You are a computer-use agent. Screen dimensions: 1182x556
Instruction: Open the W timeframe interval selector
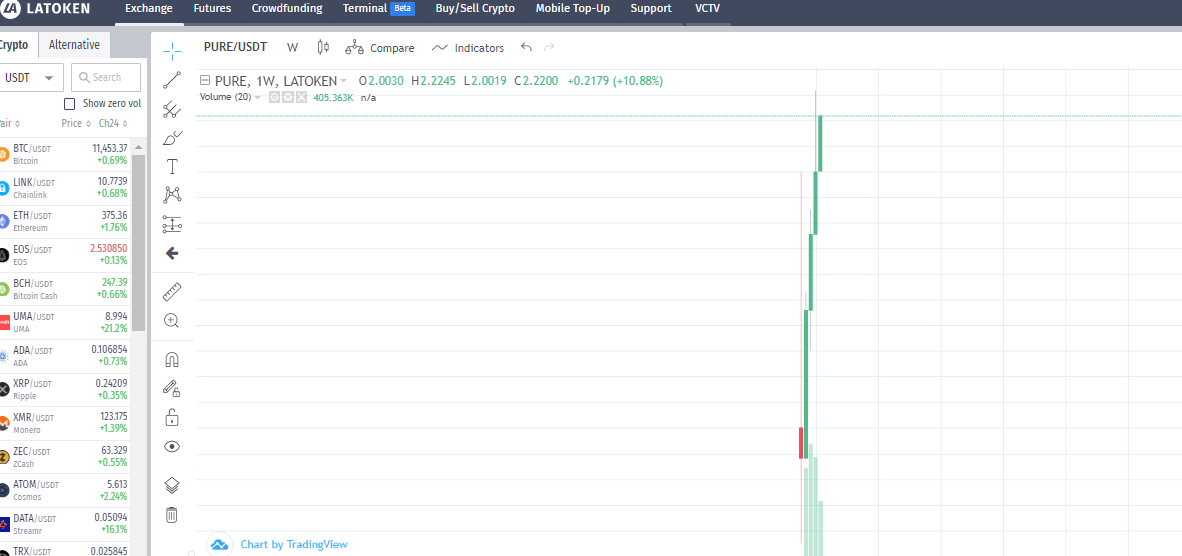(292, 47)
